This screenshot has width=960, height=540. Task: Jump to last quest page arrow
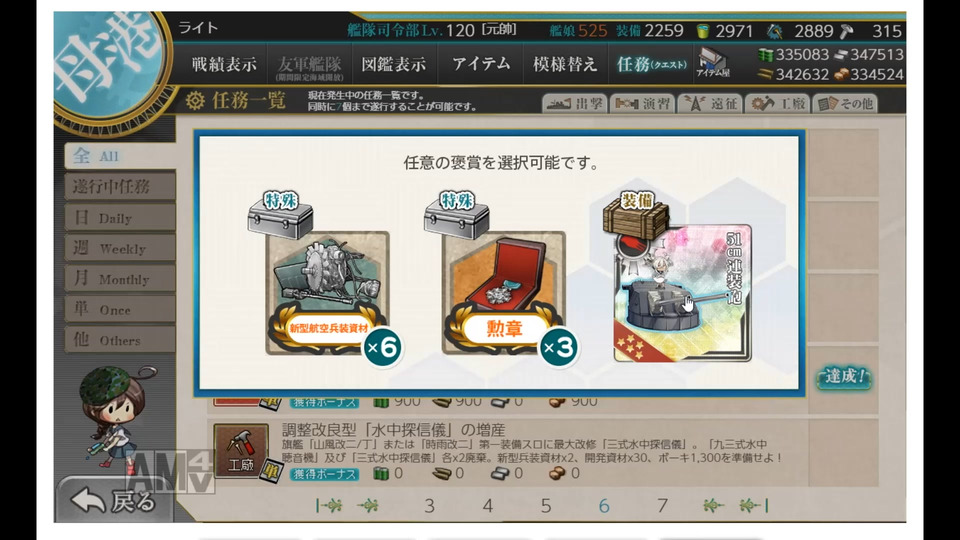[x=754, y=505]
